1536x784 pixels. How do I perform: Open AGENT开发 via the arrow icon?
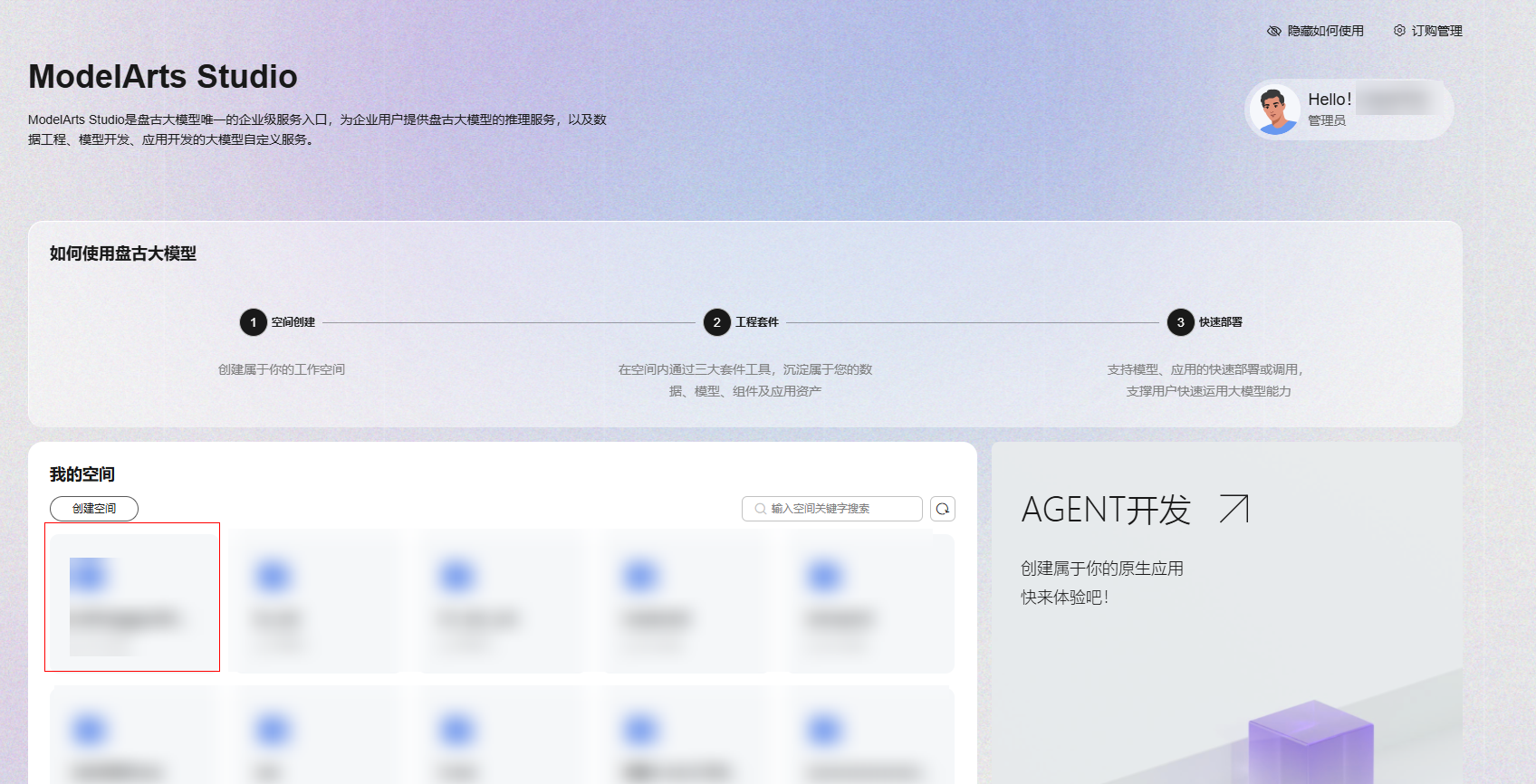[x=1234, y=509]
